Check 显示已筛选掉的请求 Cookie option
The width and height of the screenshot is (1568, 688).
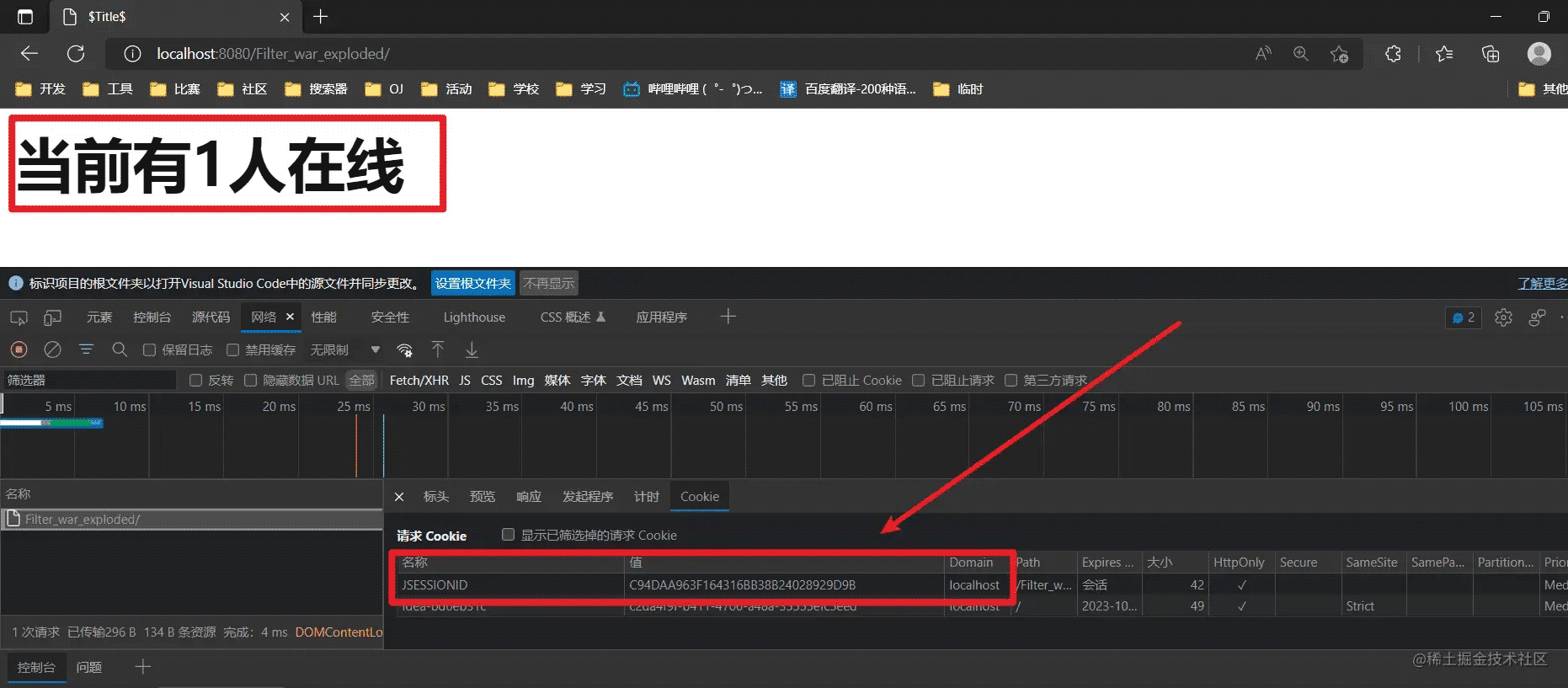point(508,535)
